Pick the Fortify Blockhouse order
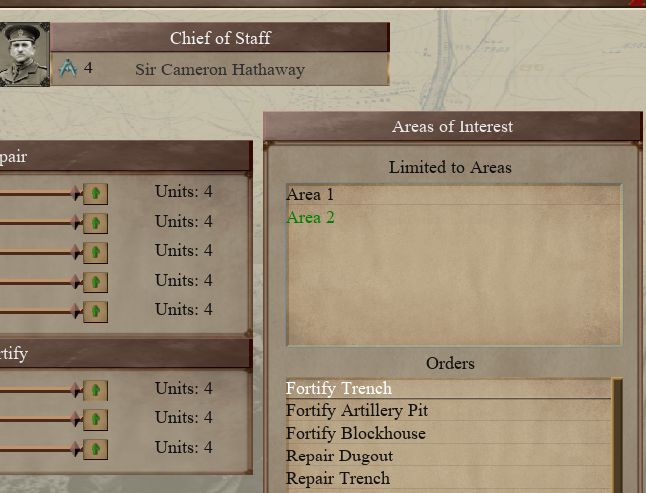Screen dimensions: 646x493 point(355,434)
